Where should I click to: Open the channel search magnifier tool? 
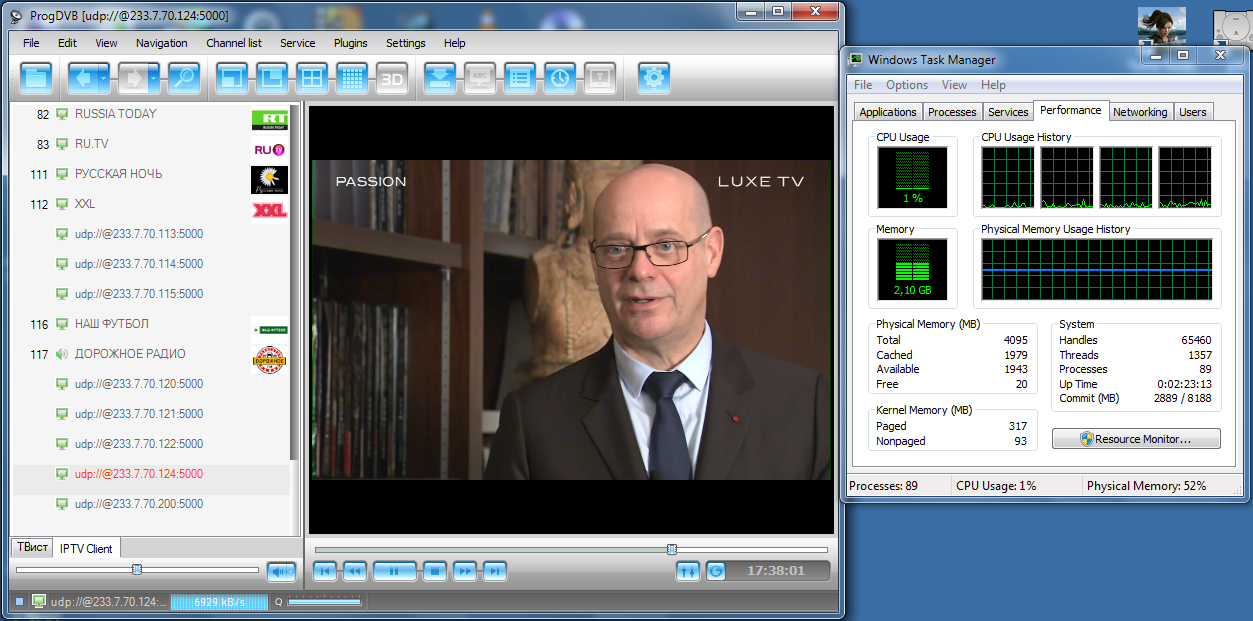point(183,78)
